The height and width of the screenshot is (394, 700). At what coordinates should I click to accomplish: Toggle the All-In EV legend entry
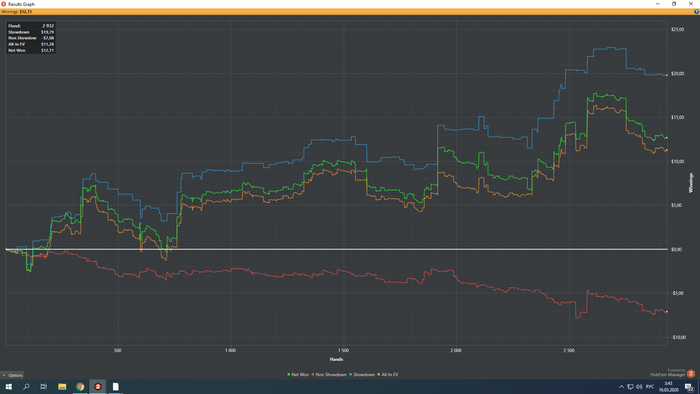pos(388,375)
